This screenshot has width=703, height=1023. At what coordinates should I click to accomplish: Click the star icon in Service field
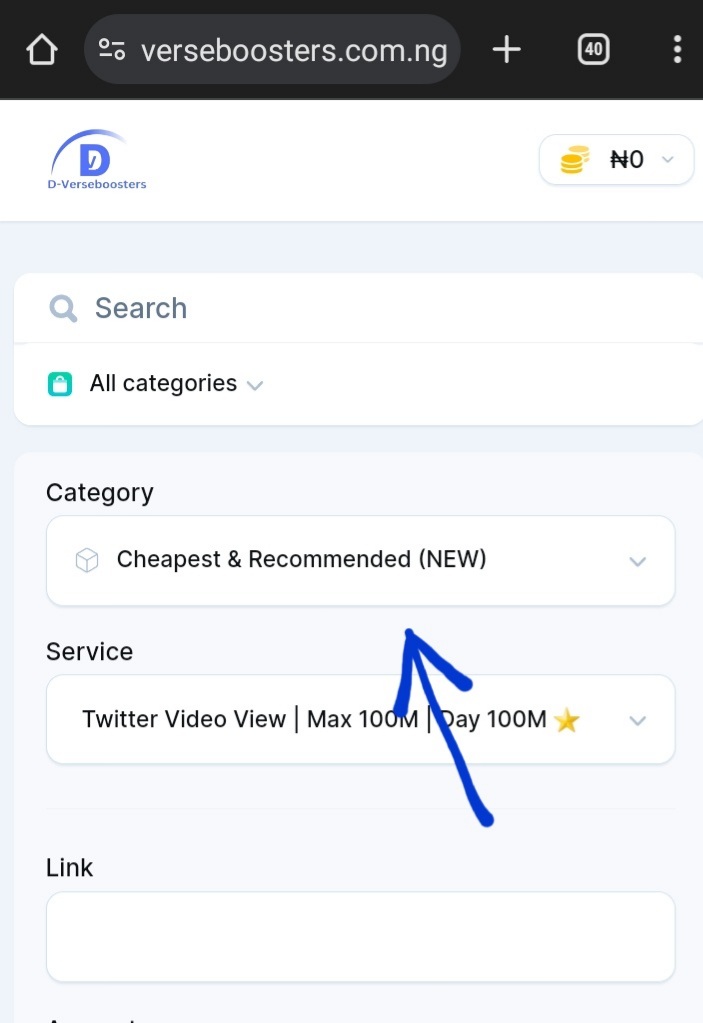coord(566,720)
